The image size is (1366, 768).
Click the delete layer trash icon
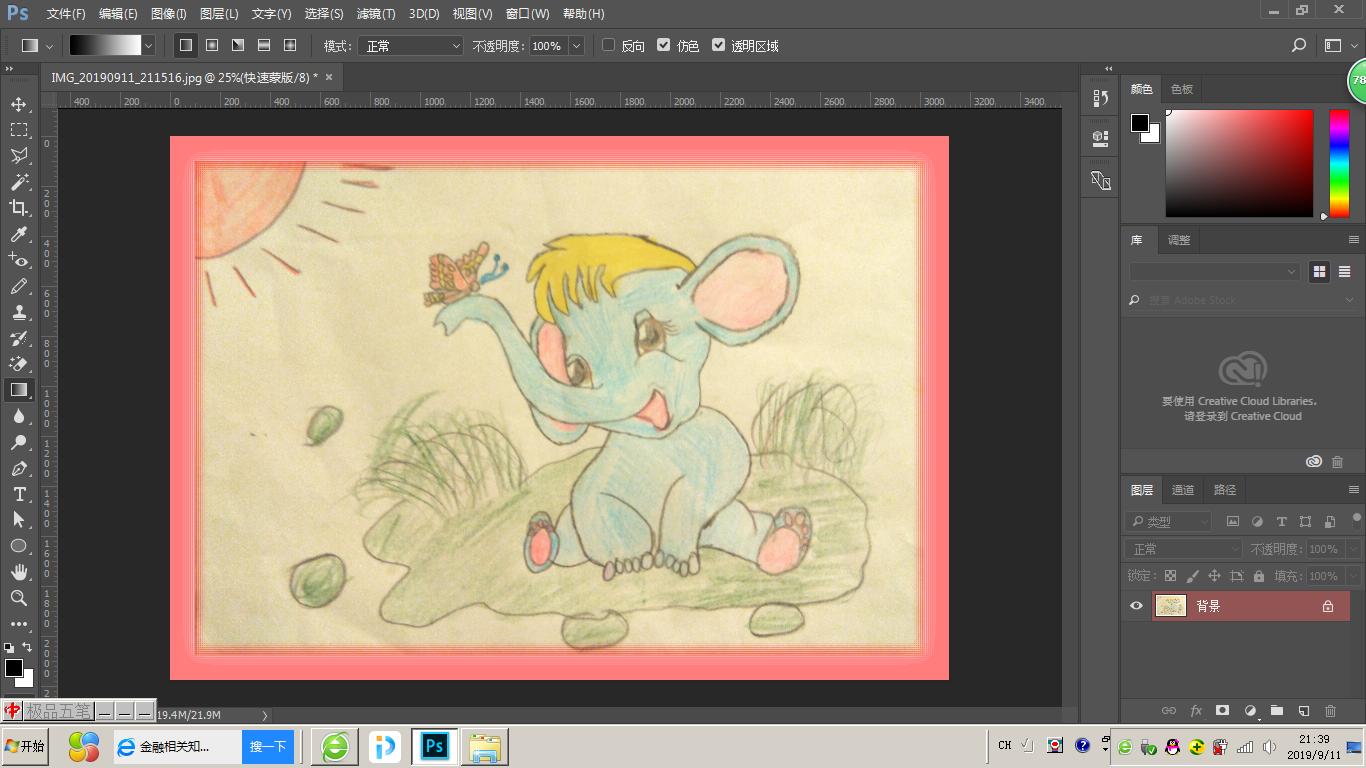tap(1330, 711)
